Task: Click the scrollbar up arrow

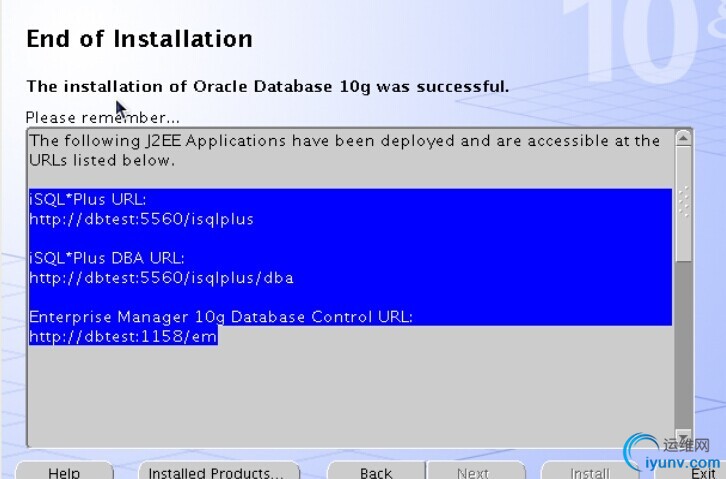Action: [x=683, y=138]
